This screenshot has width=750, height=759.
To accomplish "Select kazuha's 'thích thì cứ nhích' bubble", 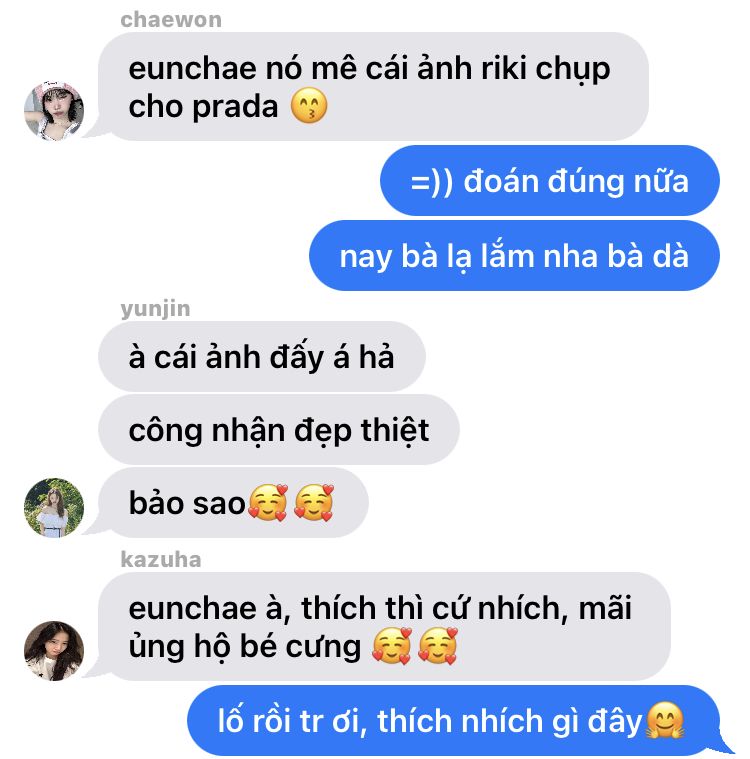I will point(384,626).
